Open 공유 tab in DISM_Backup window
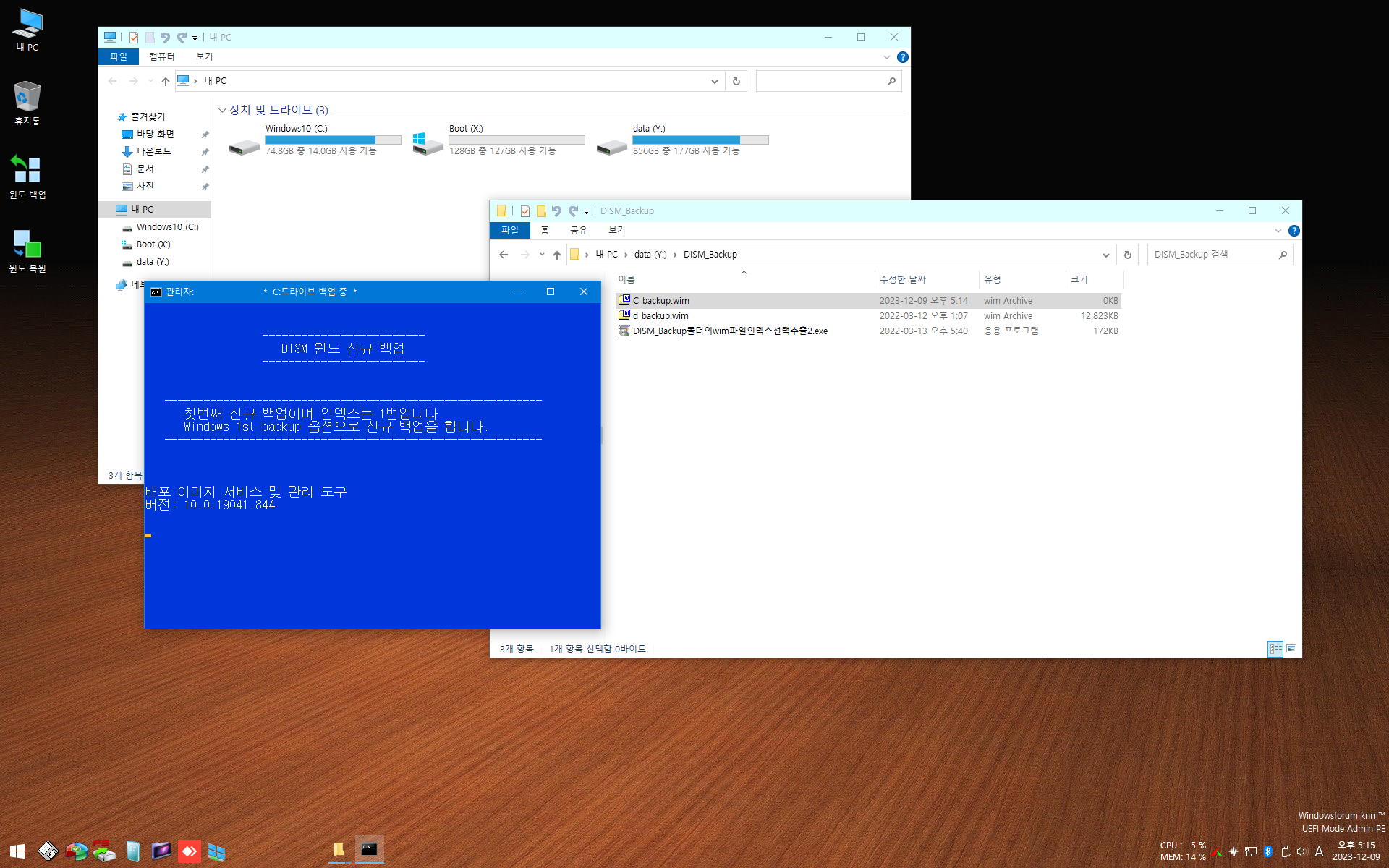The width and height of the screenshot is (1389, 868). [579, 230]
